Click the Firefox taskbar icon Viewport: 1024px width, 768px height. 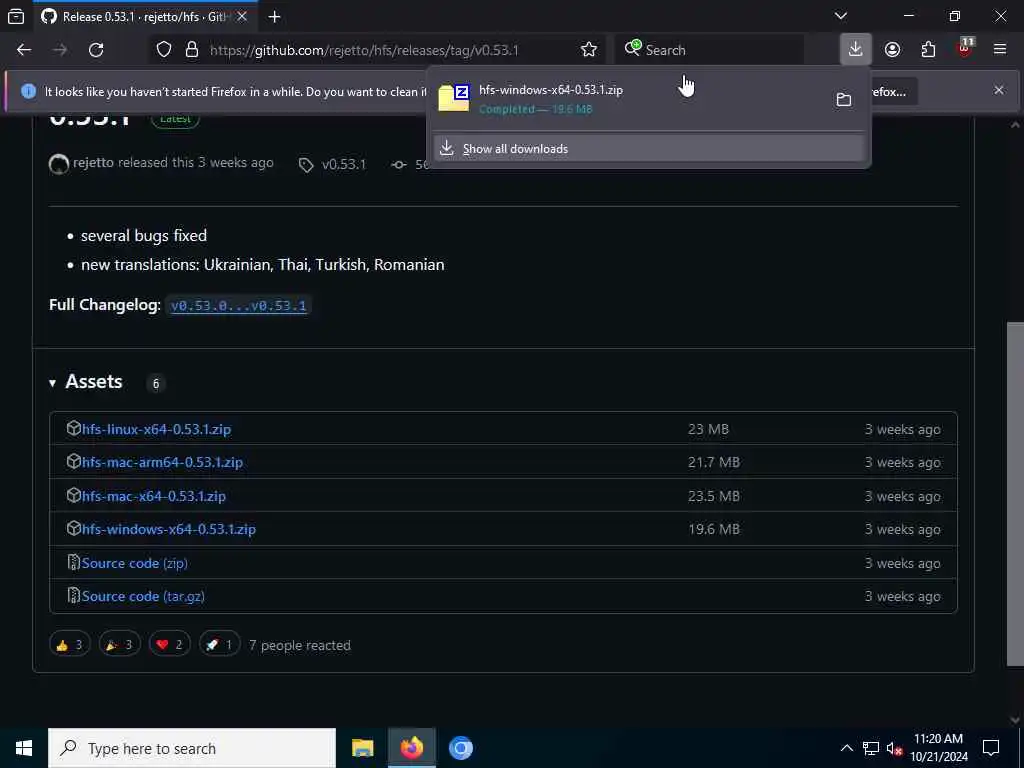click(411, 748)
